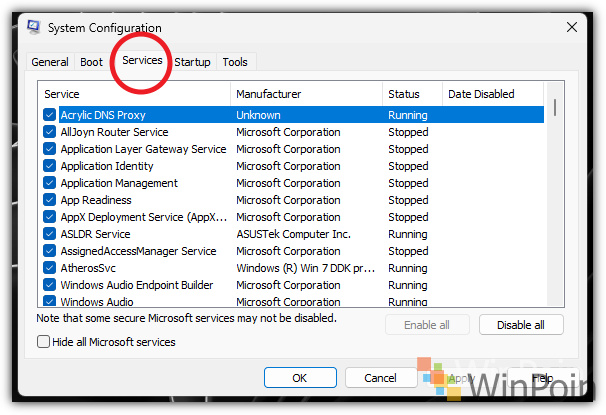Confirm with the OK button

click(x=300, y=378)
